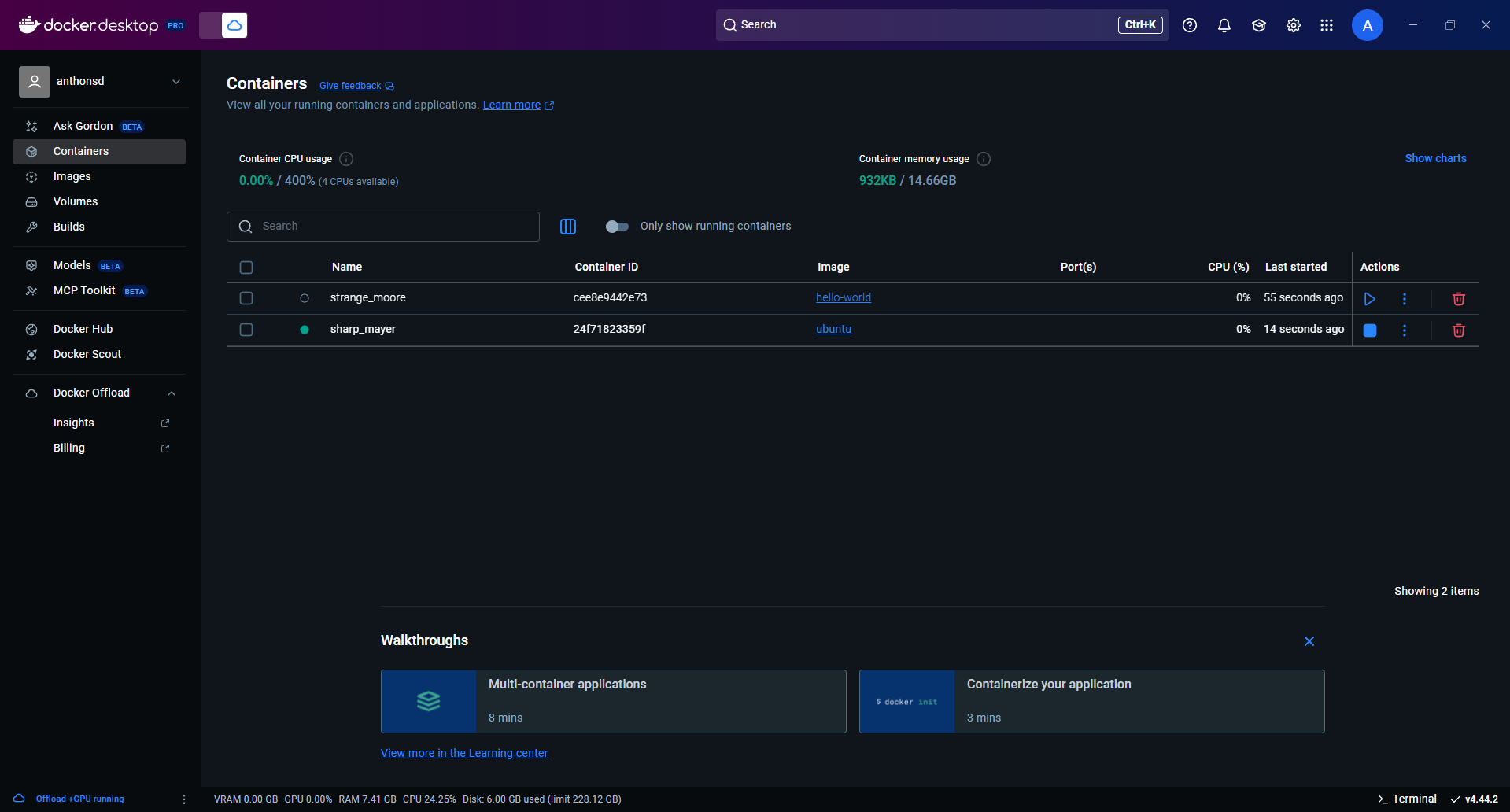This screenshot has height=812, width=1510.
Task: Close the Walkthroughs section
Action: point(1309,641)
